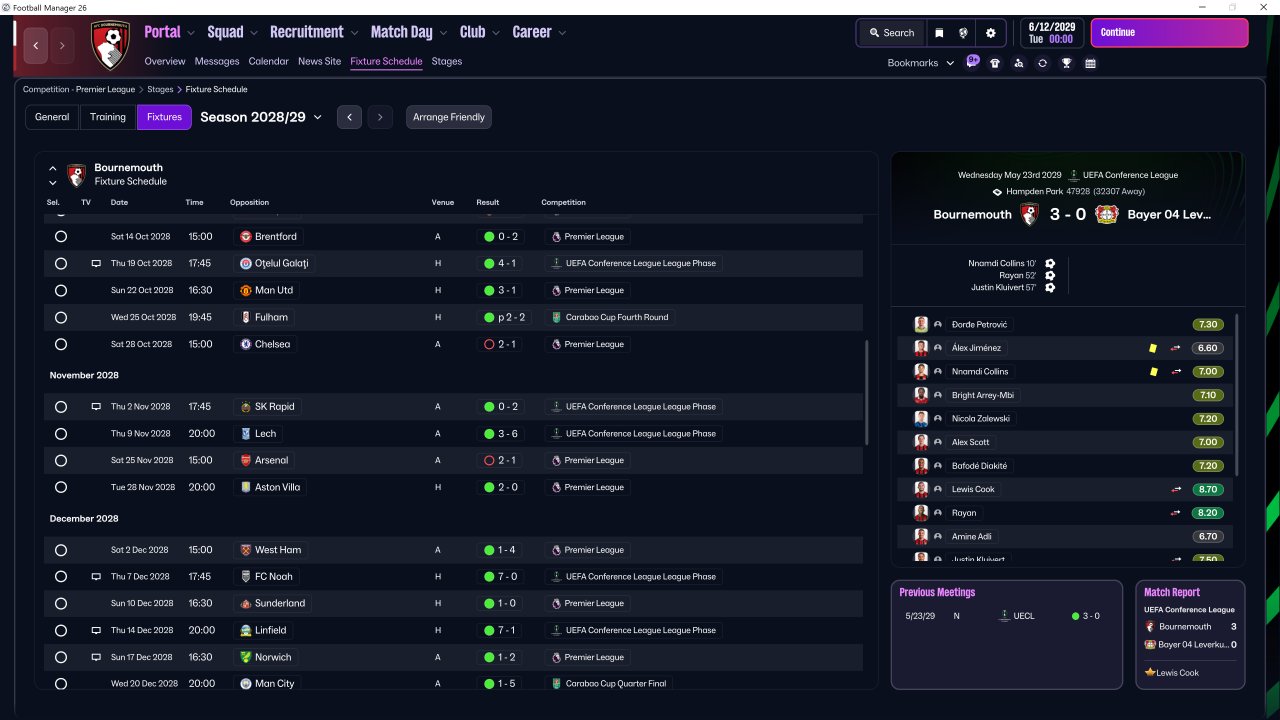Select the Oțelul Galați fixture radio button
This screenshot has width=1280, height=720.
61,264
